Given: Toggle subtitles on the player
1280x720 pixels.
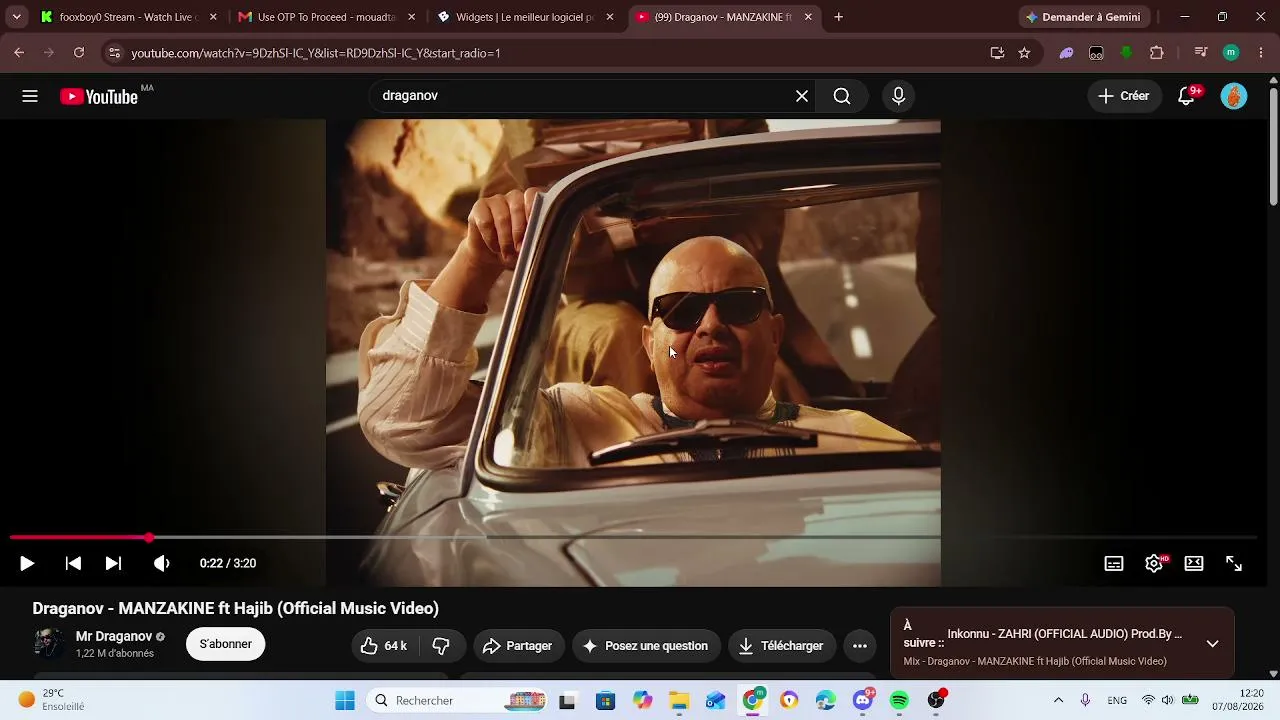Looking at the screenshot, I should click(1114, 563).
